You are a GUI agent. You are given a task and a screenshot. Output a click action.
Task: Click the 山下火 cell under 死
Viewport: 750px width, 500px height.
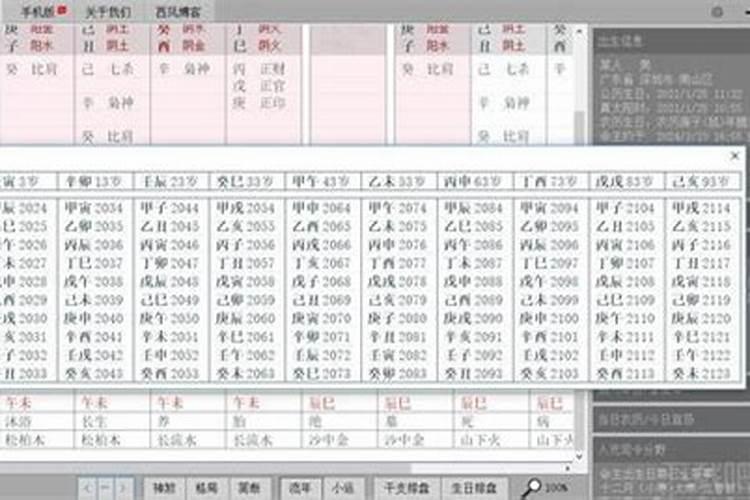tap(480, 440)
